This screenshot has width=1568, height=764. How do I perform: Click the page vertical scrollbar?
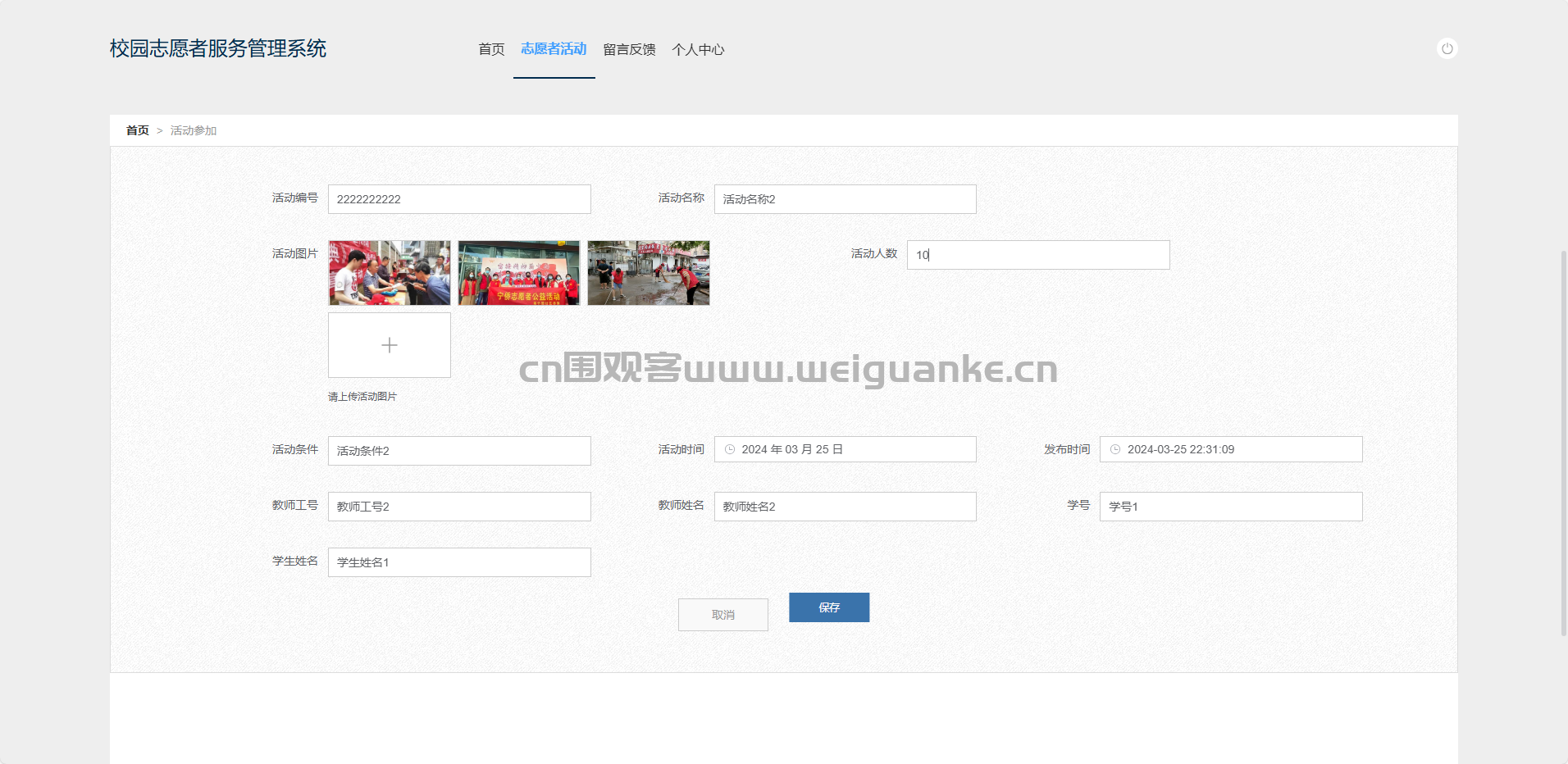pos(1563,443)
